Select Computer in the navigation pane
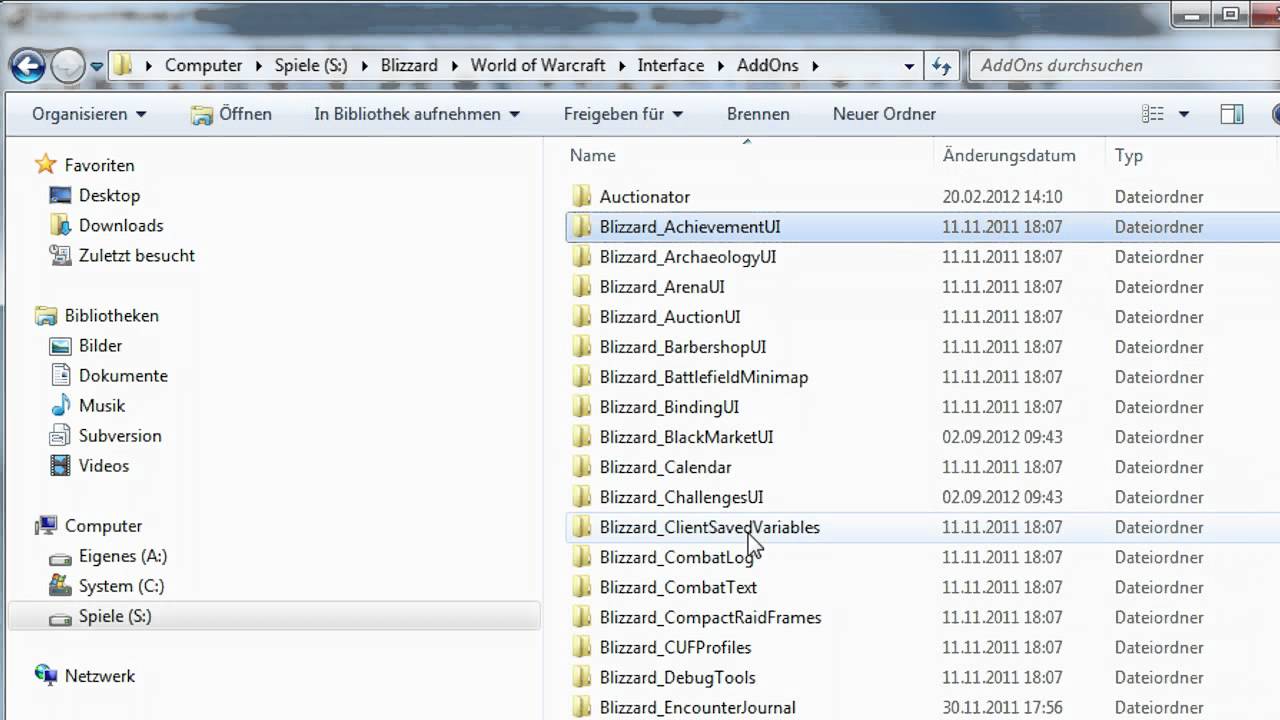The image size is (1280, 720). 103,526
